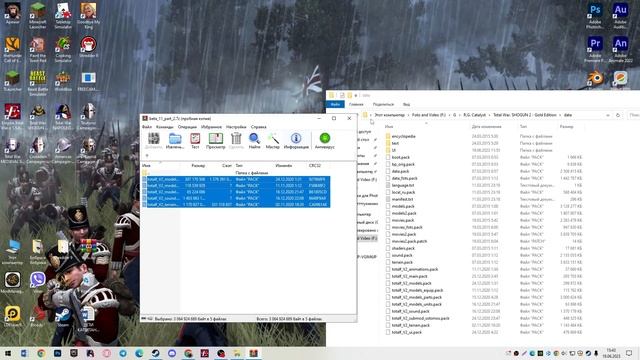Click the Steam icon on the taskbar
This screenshot has height=360, width=640.
pos(156,353)
